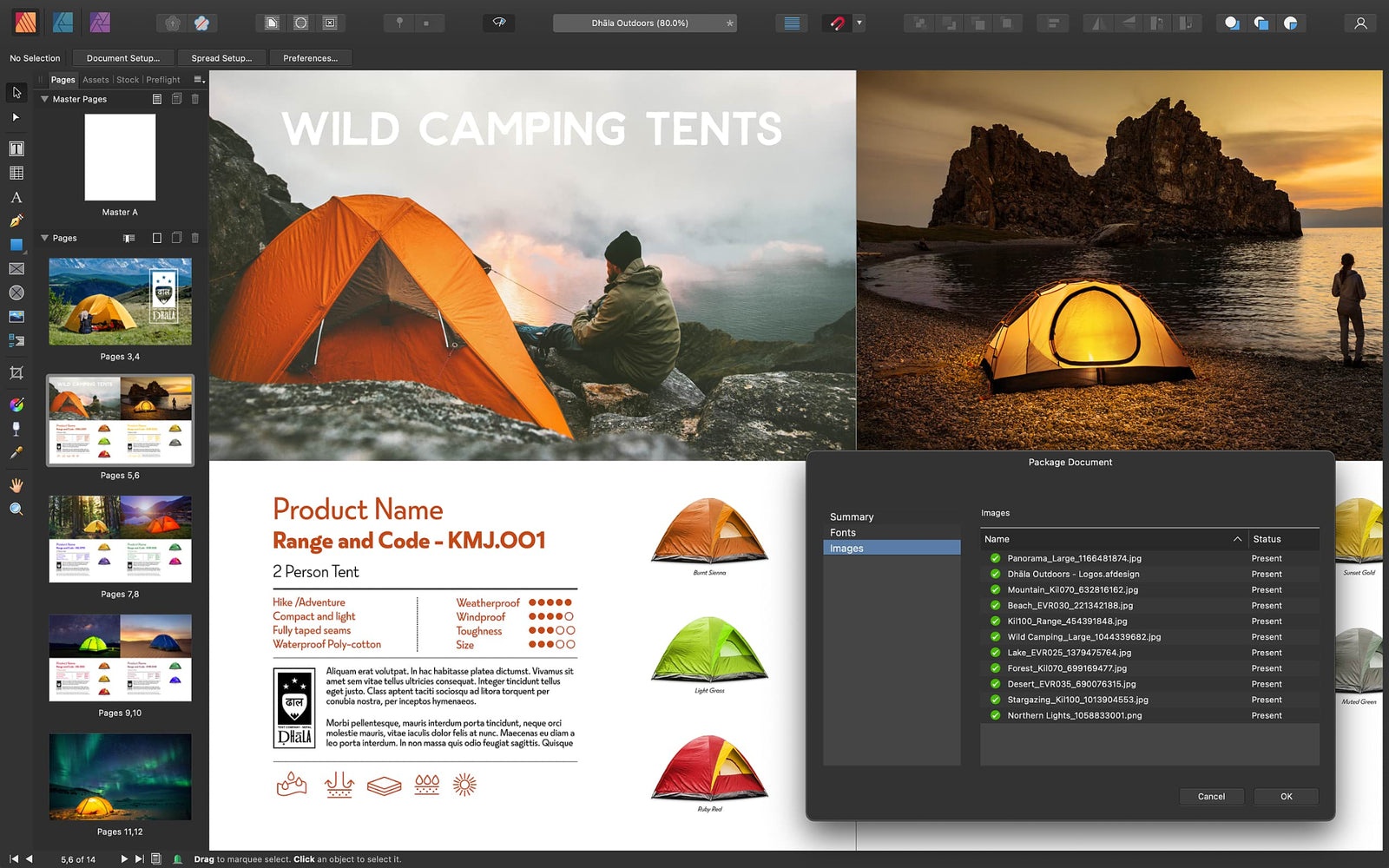Switch to Photo Persona icon
Viewport: 1389px width, 868px height.
pyautogui.click(x=101, y=23)
